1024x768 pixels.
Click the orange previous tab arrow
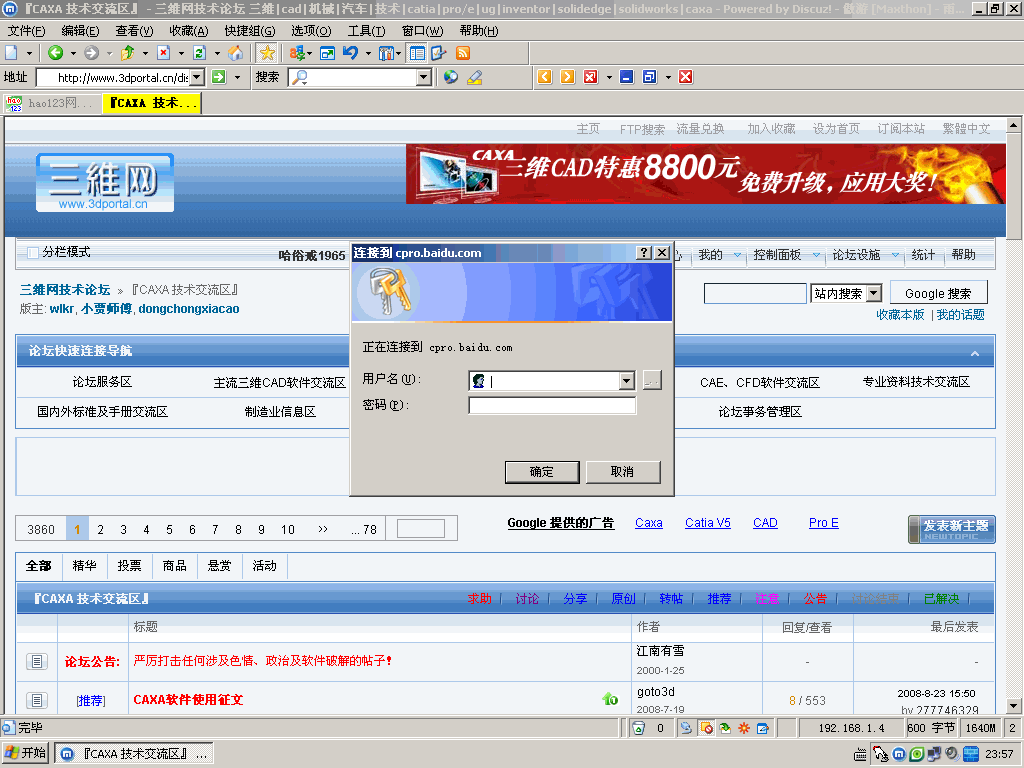point(545,77)
